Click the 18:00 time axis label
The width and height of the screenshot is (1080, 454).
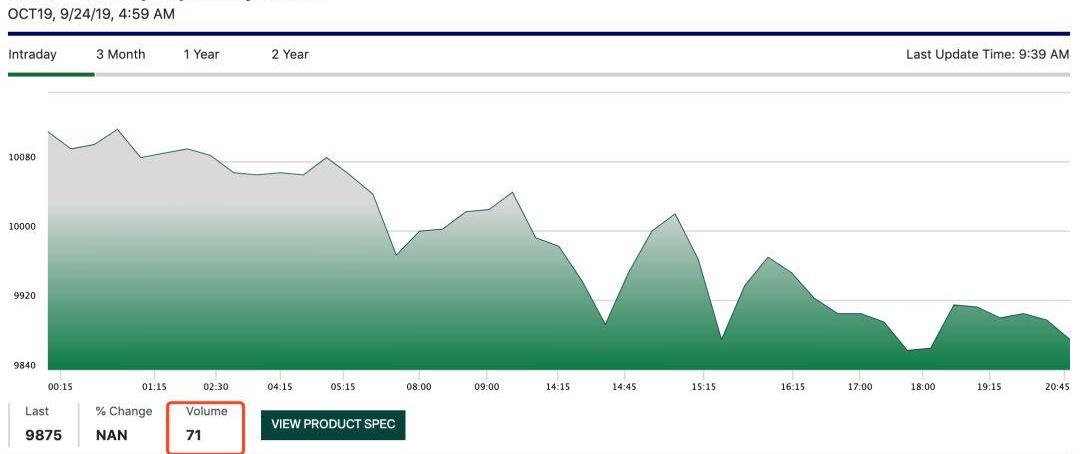922,386
